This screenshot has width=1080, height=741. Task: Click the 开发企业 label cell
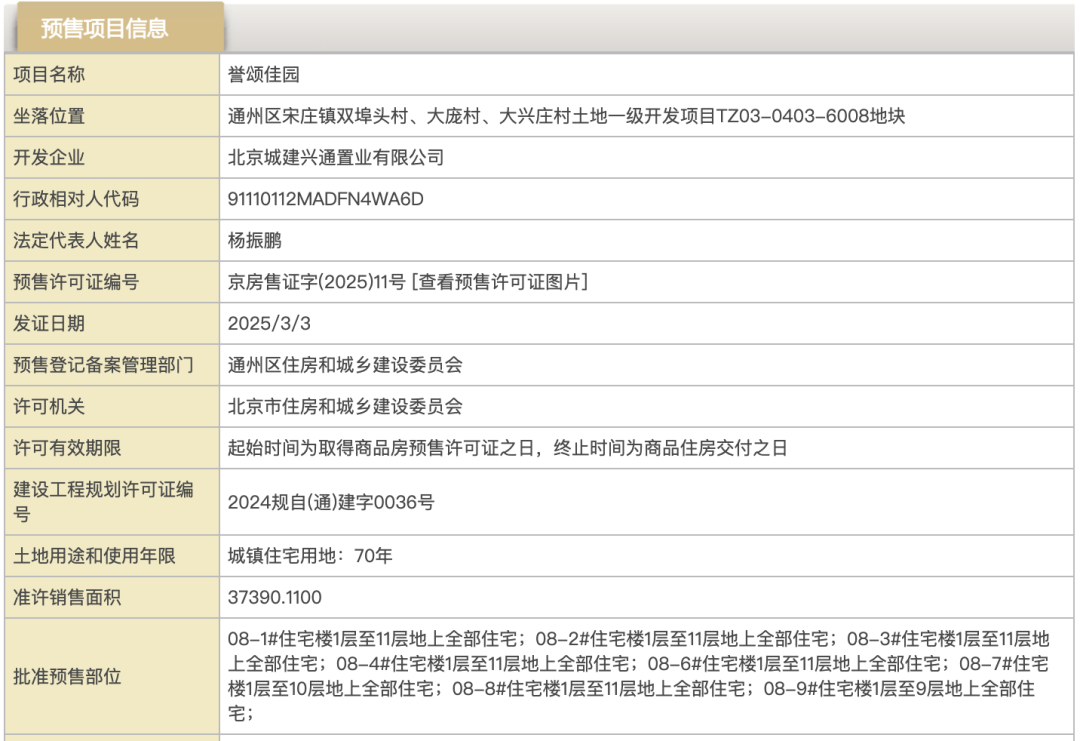point(112,157)
